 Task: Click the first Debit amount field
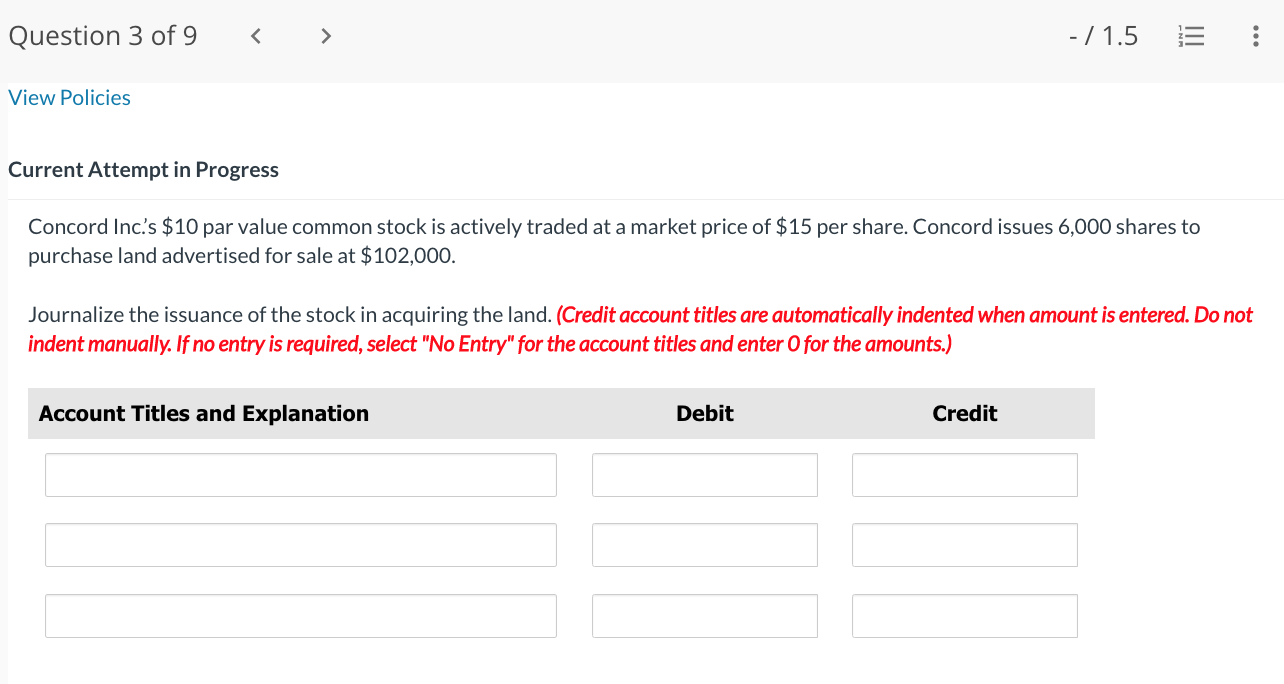[704, 474]
